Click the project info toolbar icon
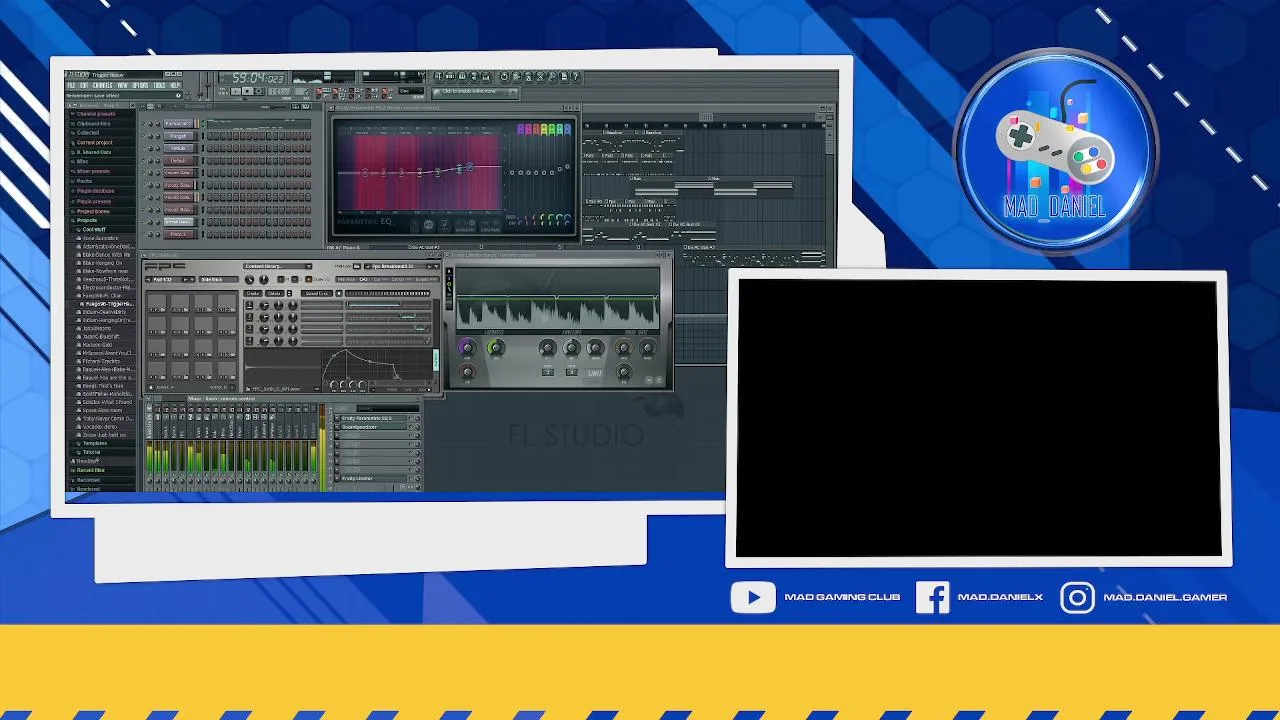Viewport: 1280px width, 720px height. pyautogui.click(x=564, y=76)
